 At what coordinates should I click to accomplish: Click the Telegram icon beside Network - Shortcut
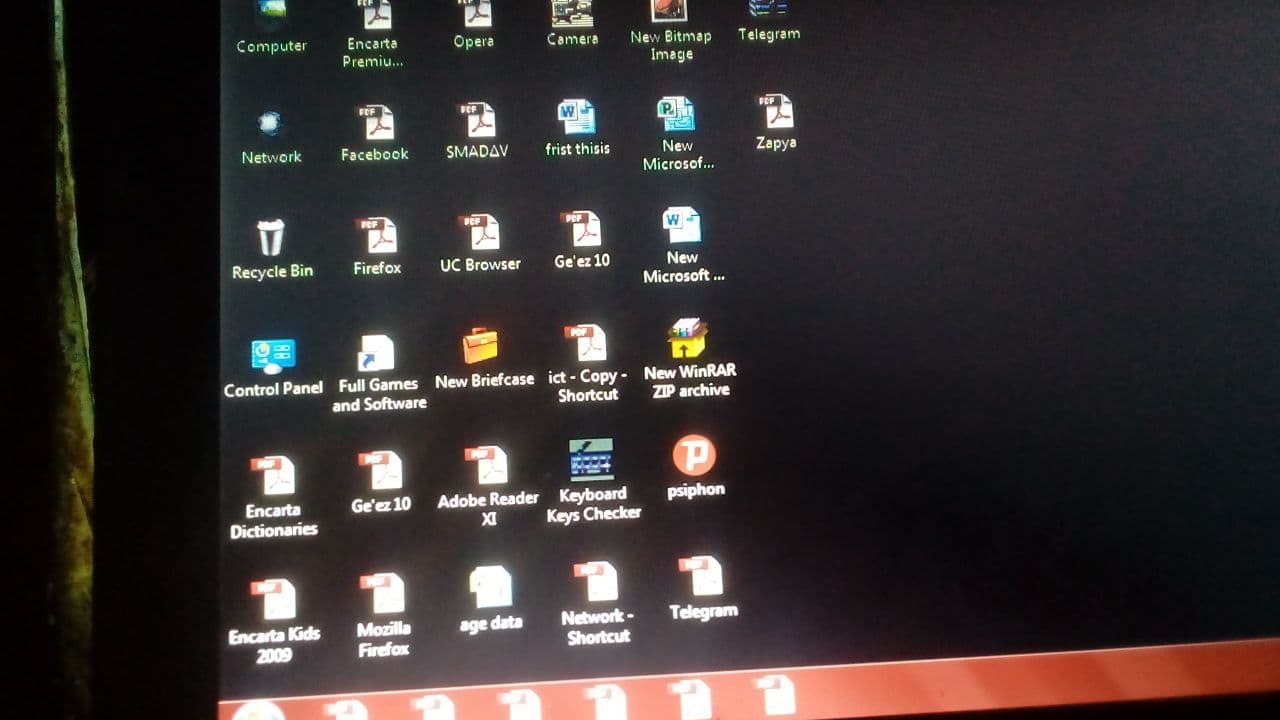[703, 590]
